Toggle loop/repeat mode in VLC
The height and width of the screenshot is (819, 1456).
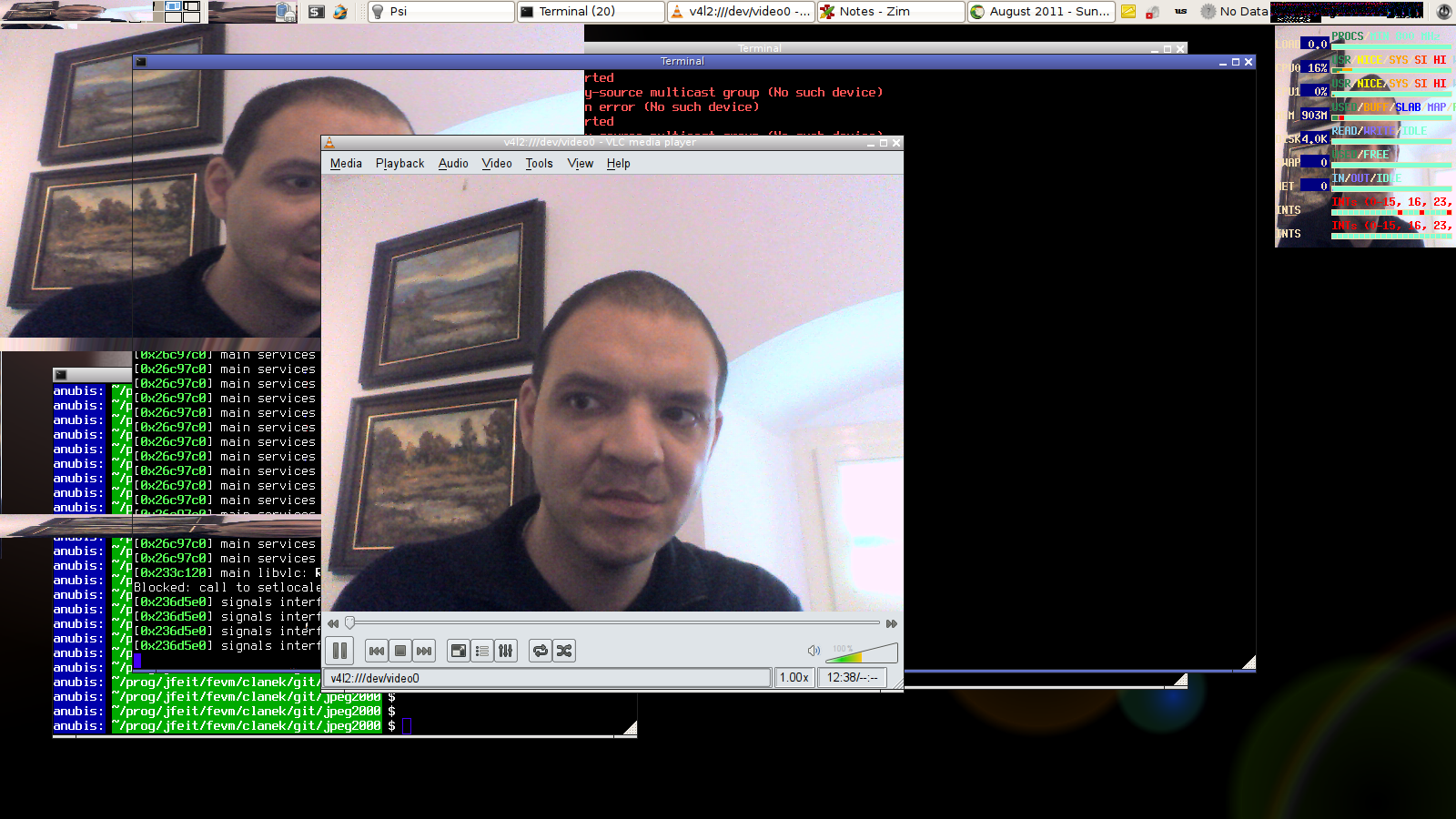(541, 651)
